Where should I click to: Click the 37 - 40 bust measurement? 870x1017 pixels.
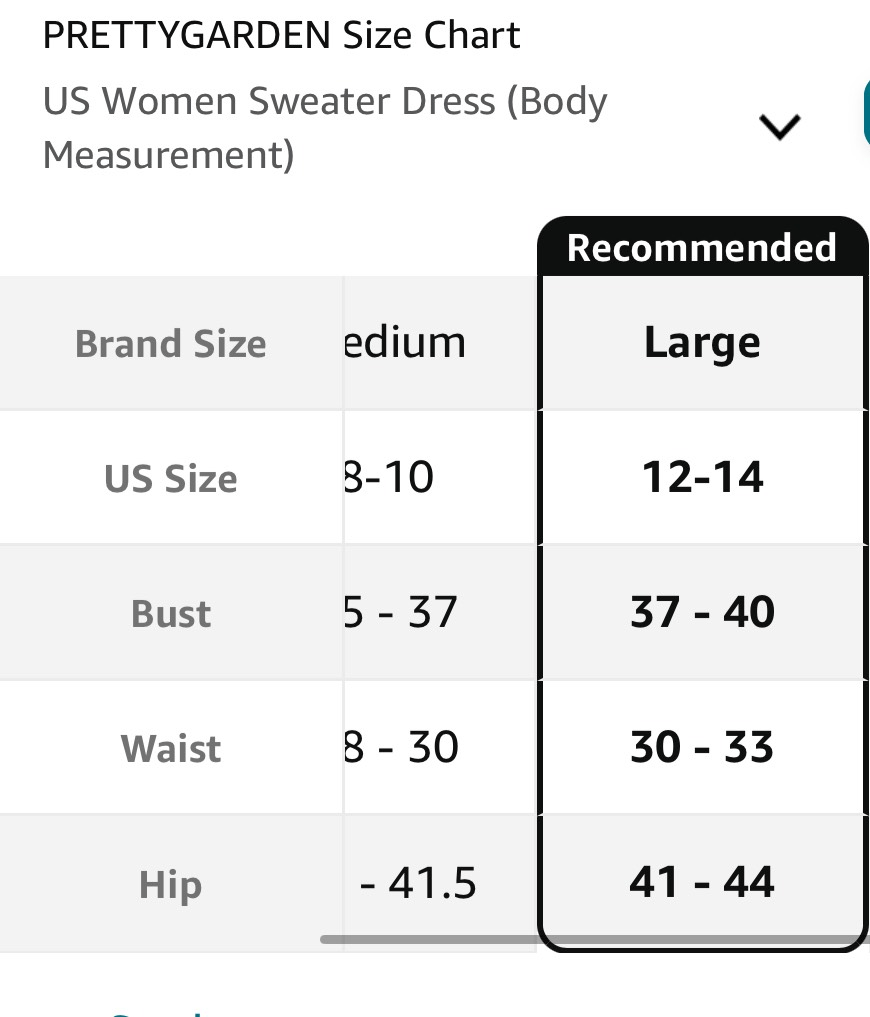(x=702, y=612)
